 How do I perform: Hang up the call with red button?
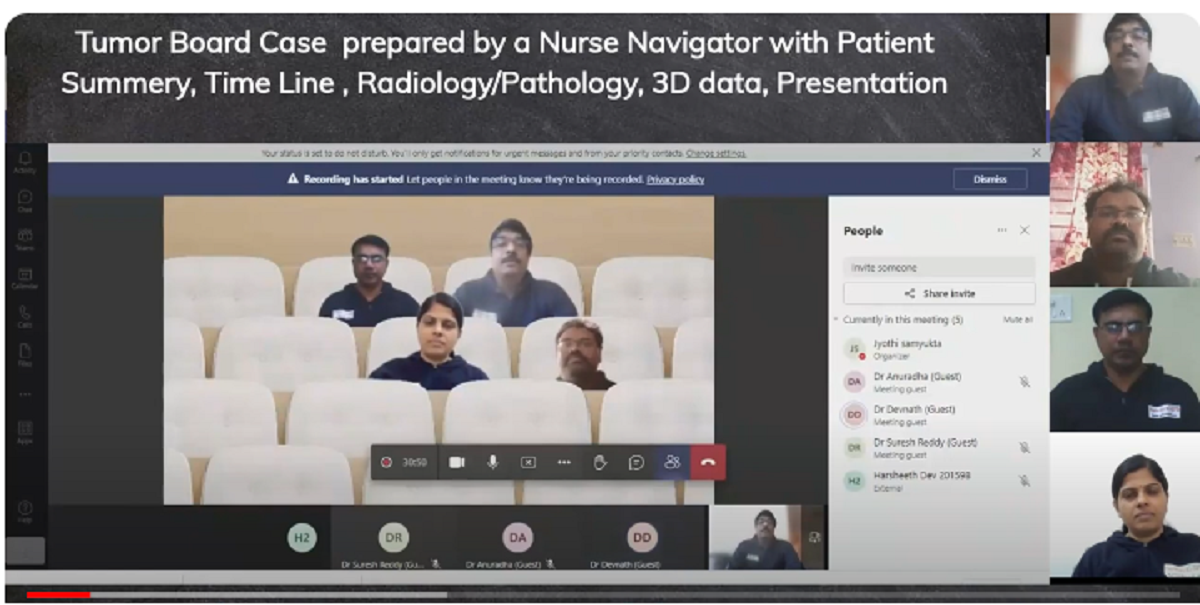pos(708,462)
